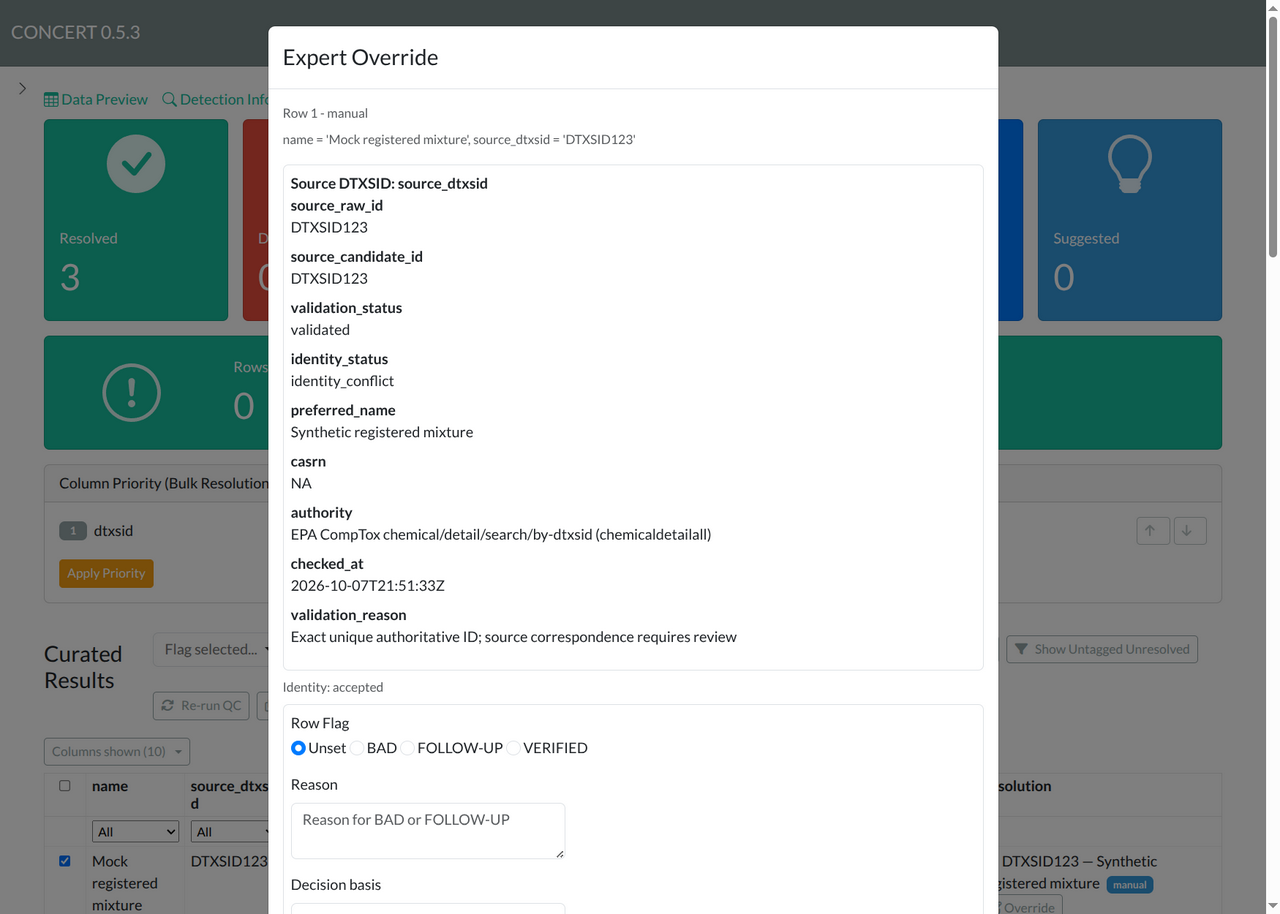
Task: Click the Decision basis input field
Action: [428, 908]
